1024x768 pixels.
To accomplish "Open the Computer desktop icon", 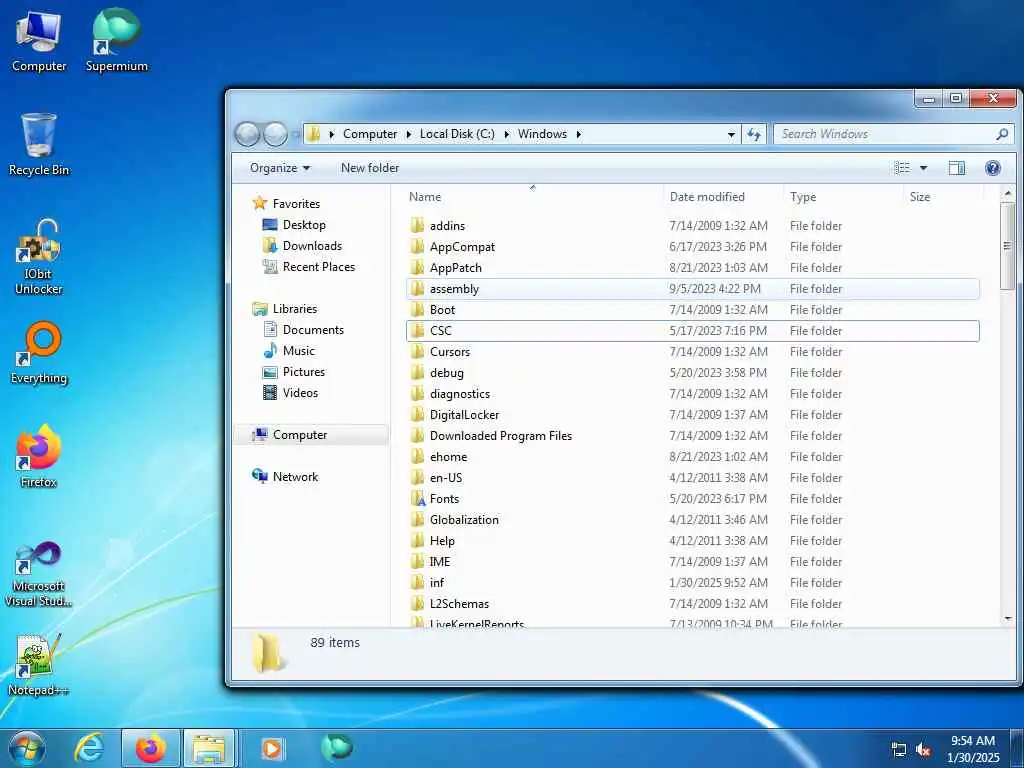I will [39, 41].
